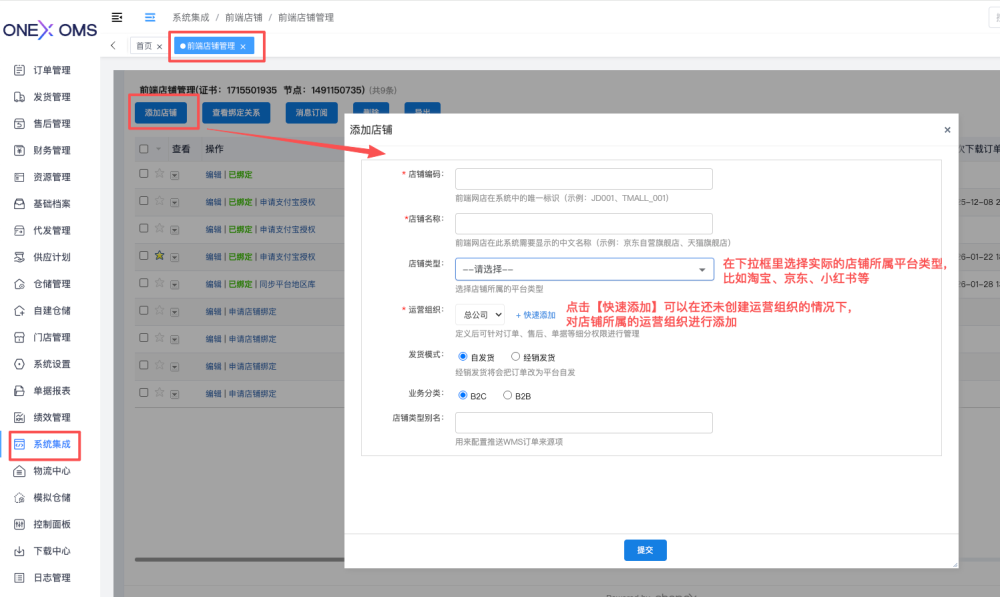
Task: Open 系统集成 sidebar icon
Action: point(19,445)
